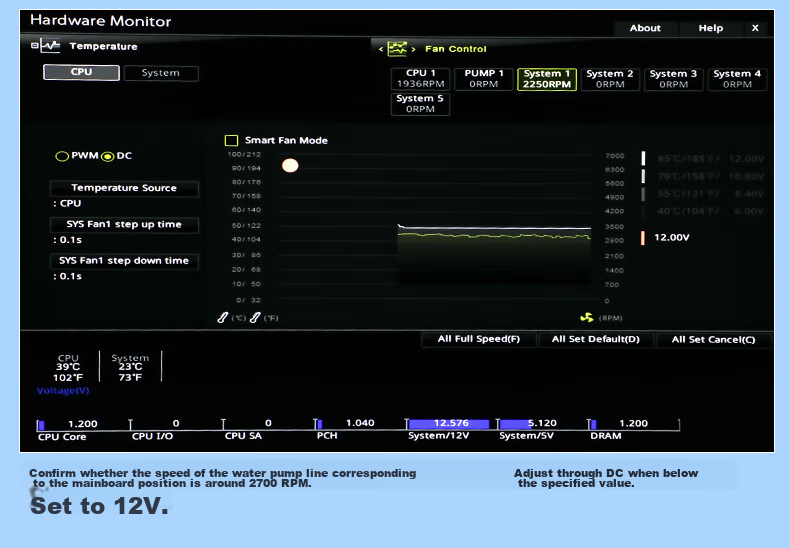Click the fan curve control point dot

pos(290,165)
